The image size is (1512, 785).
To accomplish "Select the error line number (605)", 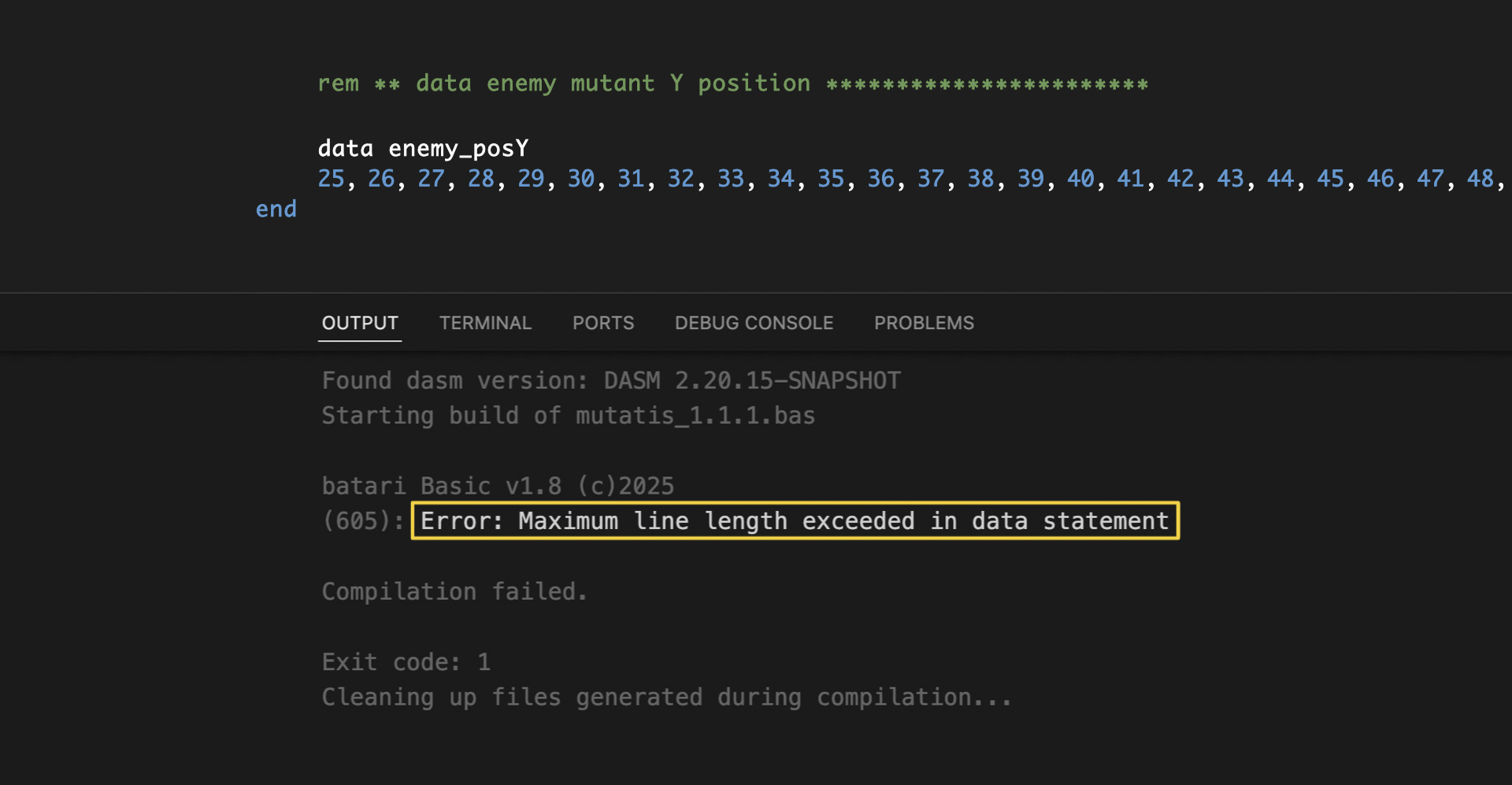I will click(x=360, y=520).
